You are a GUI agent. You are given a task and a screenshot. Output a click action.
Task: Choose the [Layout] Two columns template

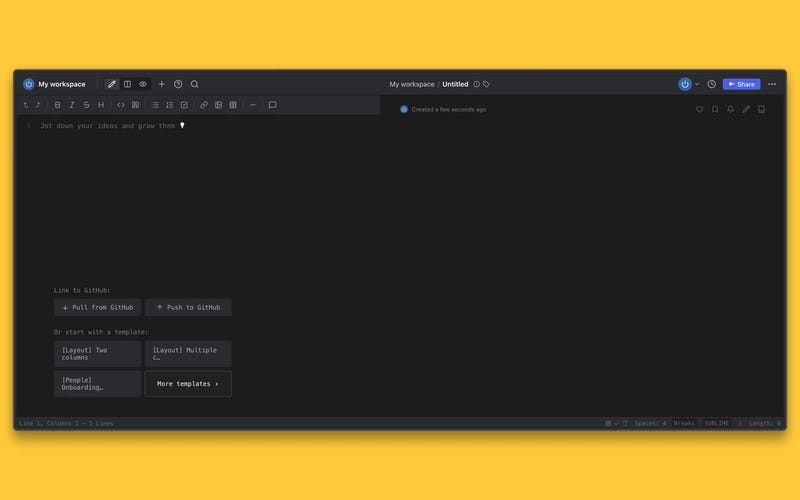tap(97, 354)
